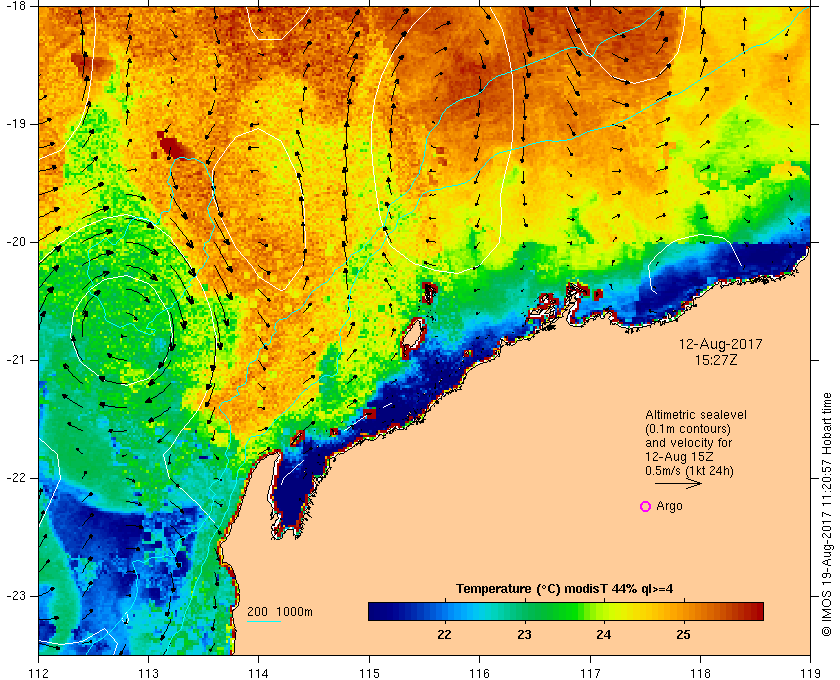
Task: Click the cyan 200 1000m depth line sample
Action: (264, 622)
